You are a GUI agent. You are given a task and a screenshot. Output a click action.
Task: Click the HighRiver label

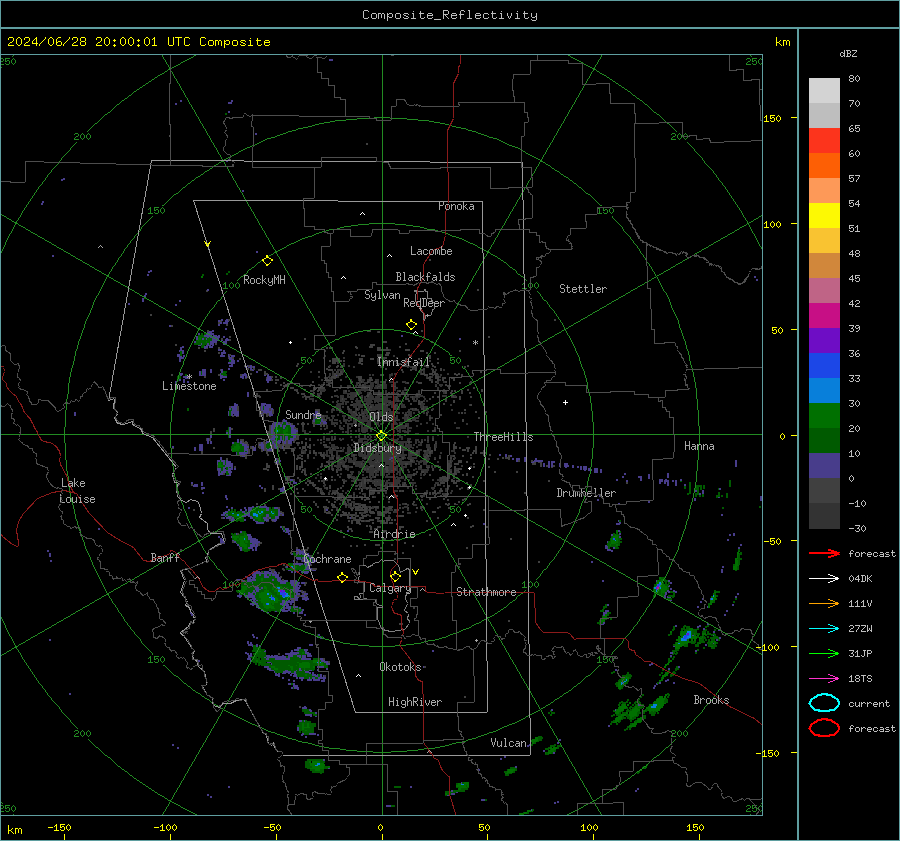[x=415, y=702]
